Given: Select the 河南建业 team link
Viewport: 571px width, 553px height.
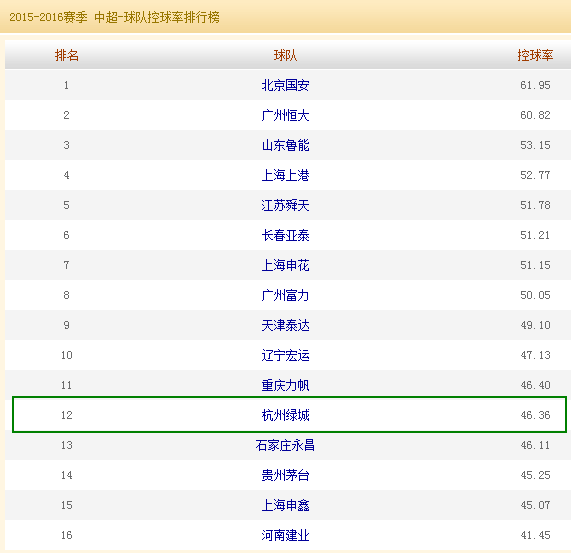Looking at the screenshot, I should click(x=285, y=535).
